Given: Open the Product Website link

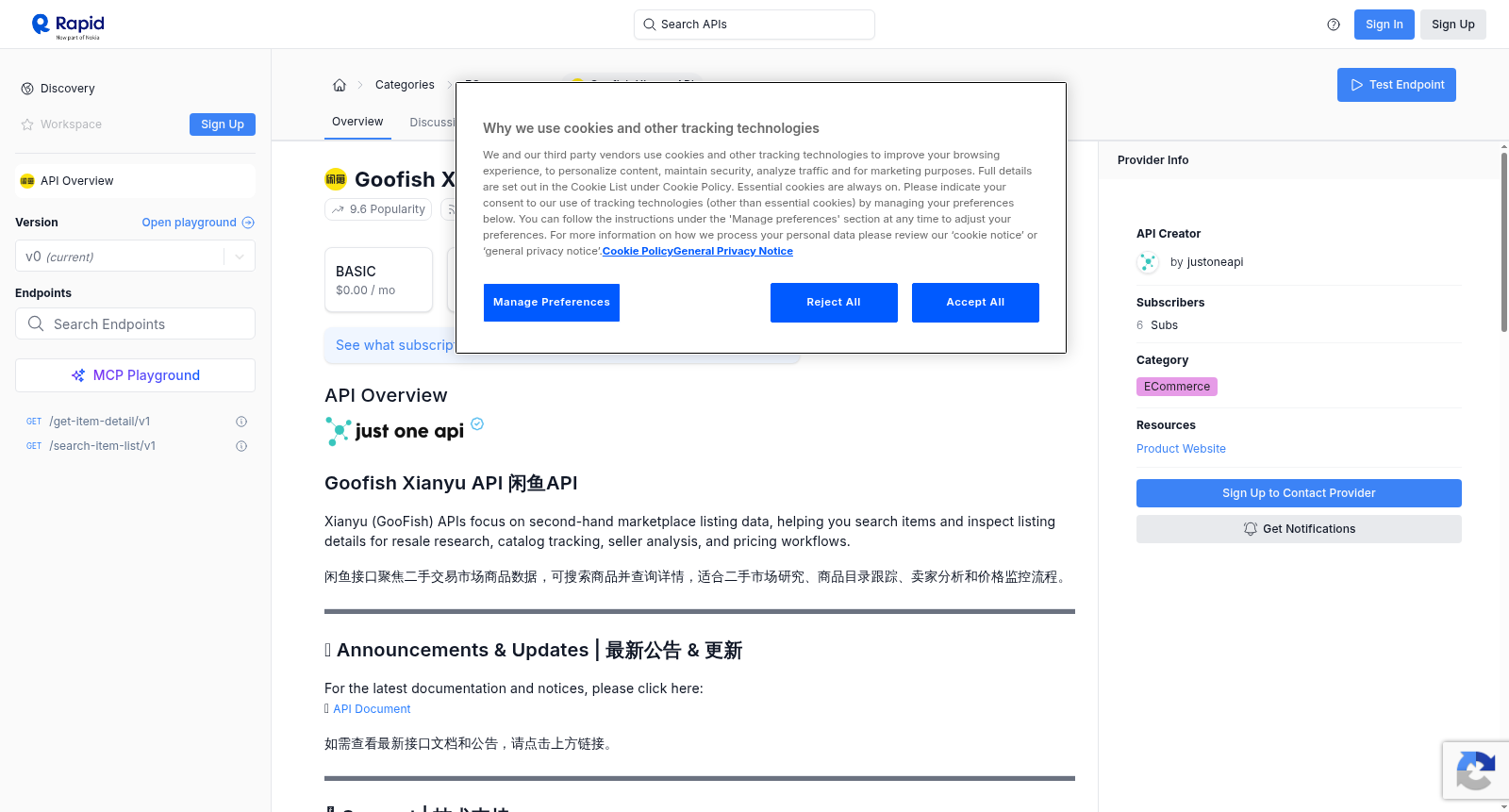Looking at the screenshot, I should tap(1181, 449).
